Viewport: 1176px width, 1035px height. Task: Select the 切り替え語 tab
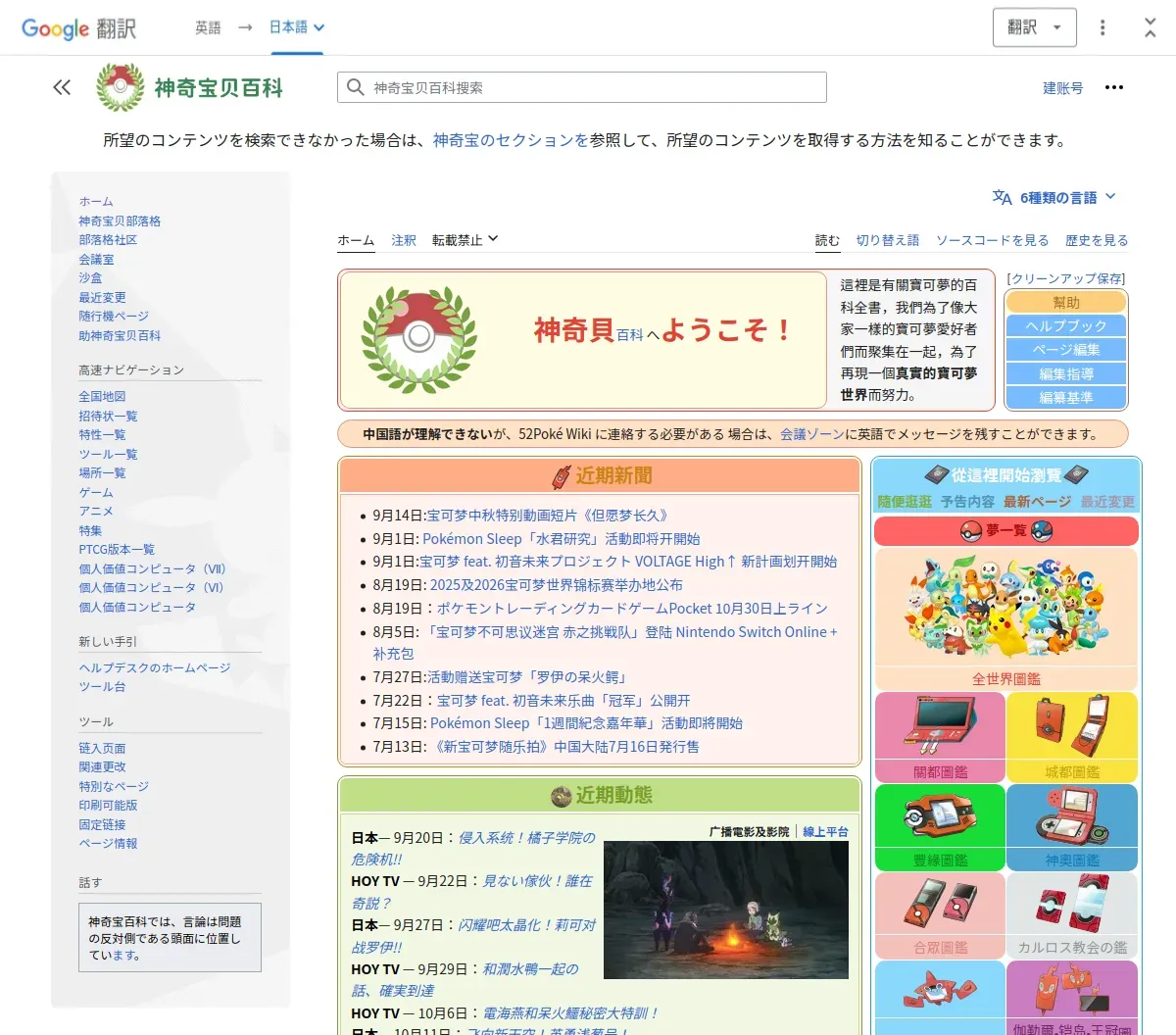pos(888,240)
